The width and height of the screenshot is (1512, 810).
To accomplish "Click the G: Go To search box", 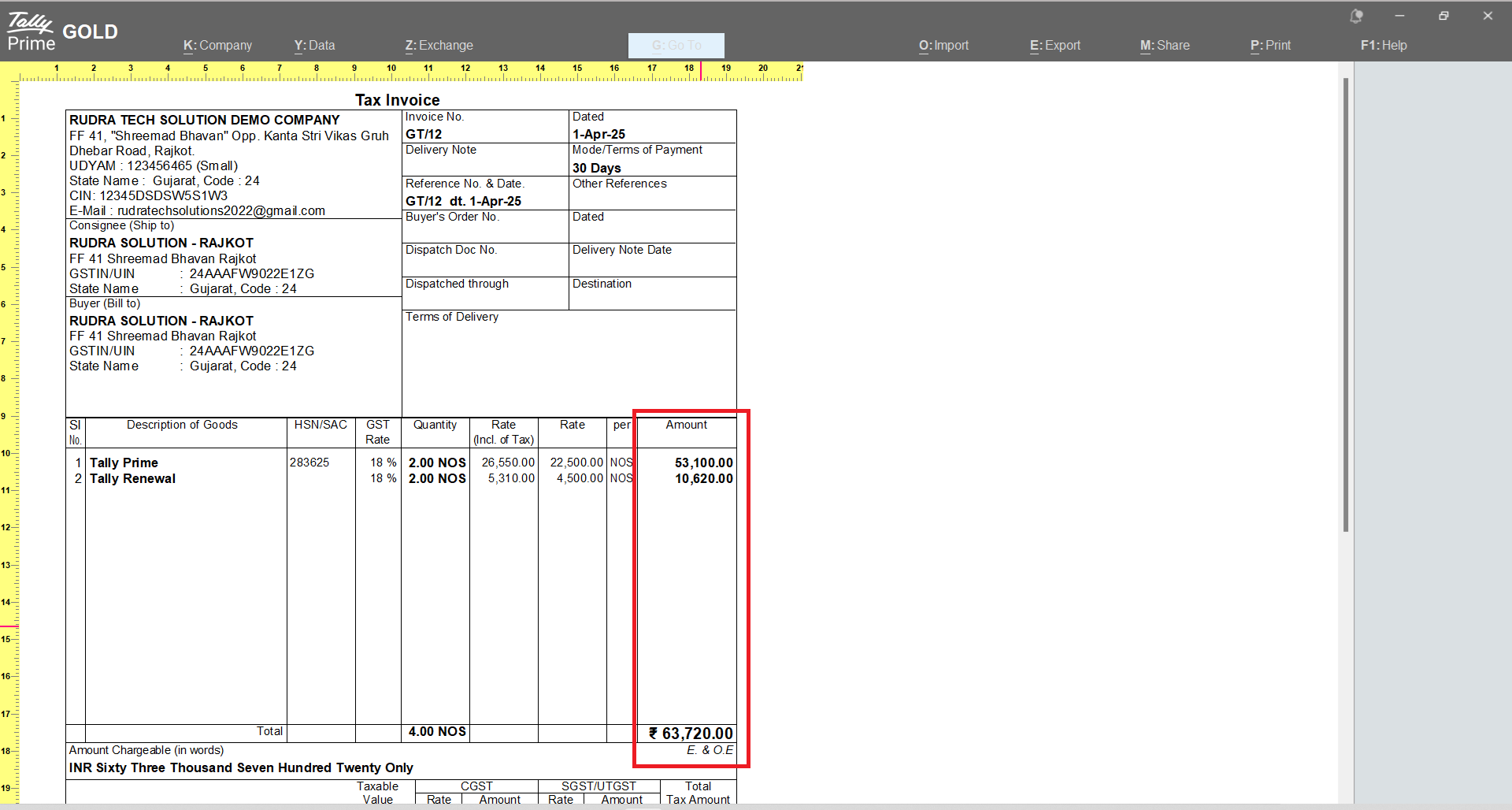I will (x=676, y=46).
